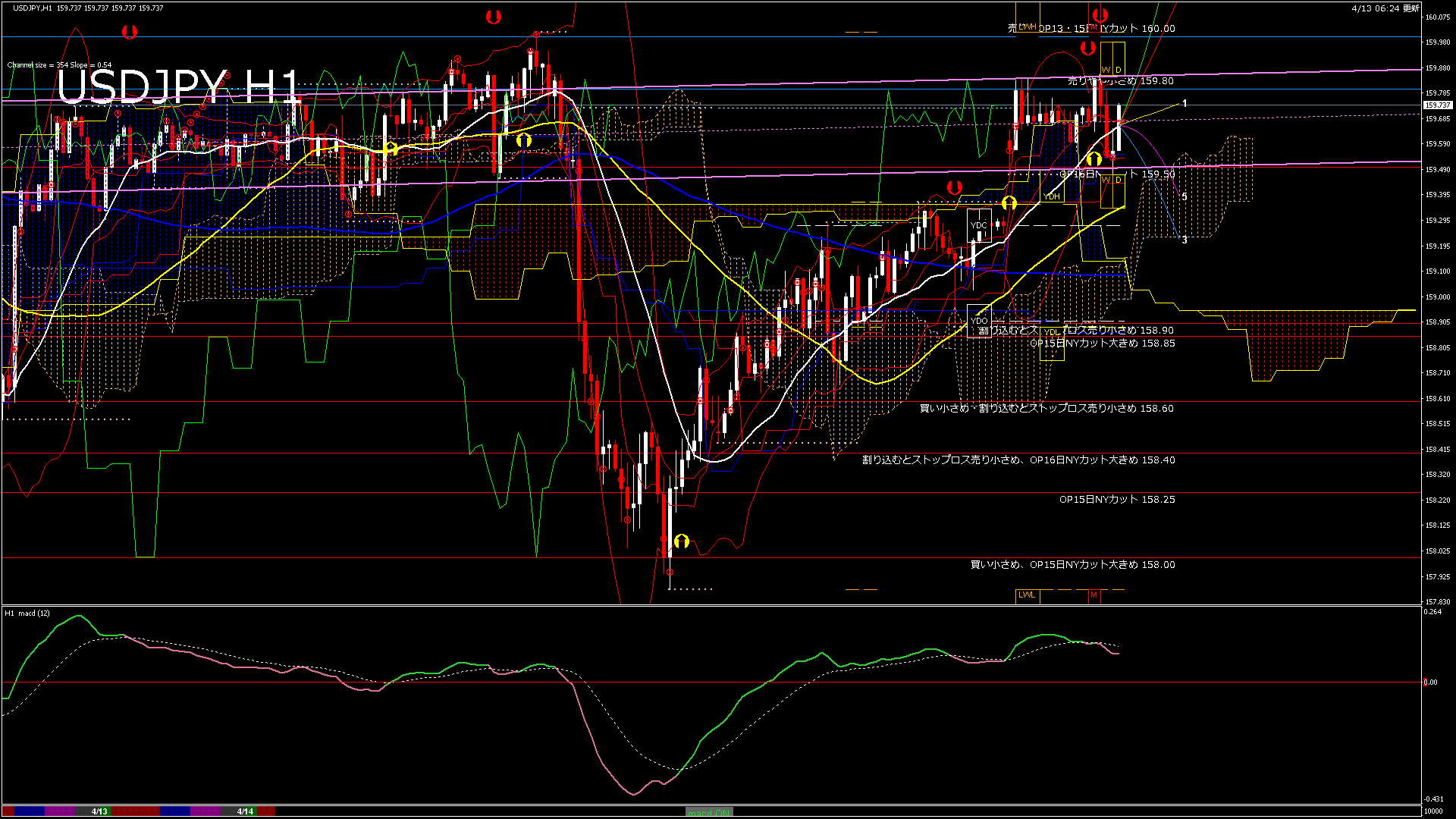Click the 4/13 date marker on the session bar
Image resolution: width=1456 pixels, height=819 pixels.
(99, 811)
